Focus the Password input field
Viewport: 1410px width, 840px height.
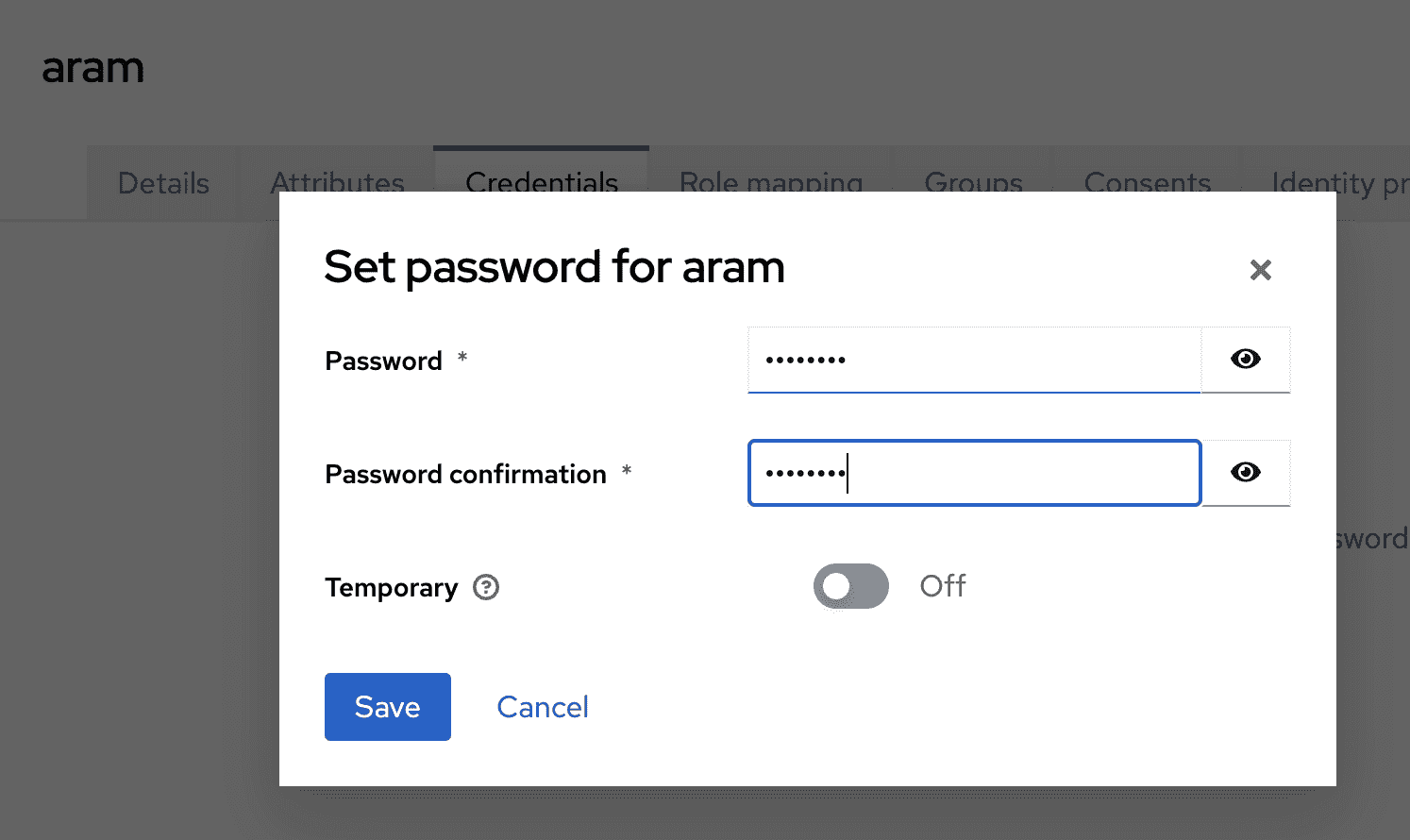(x=972, y=360)
